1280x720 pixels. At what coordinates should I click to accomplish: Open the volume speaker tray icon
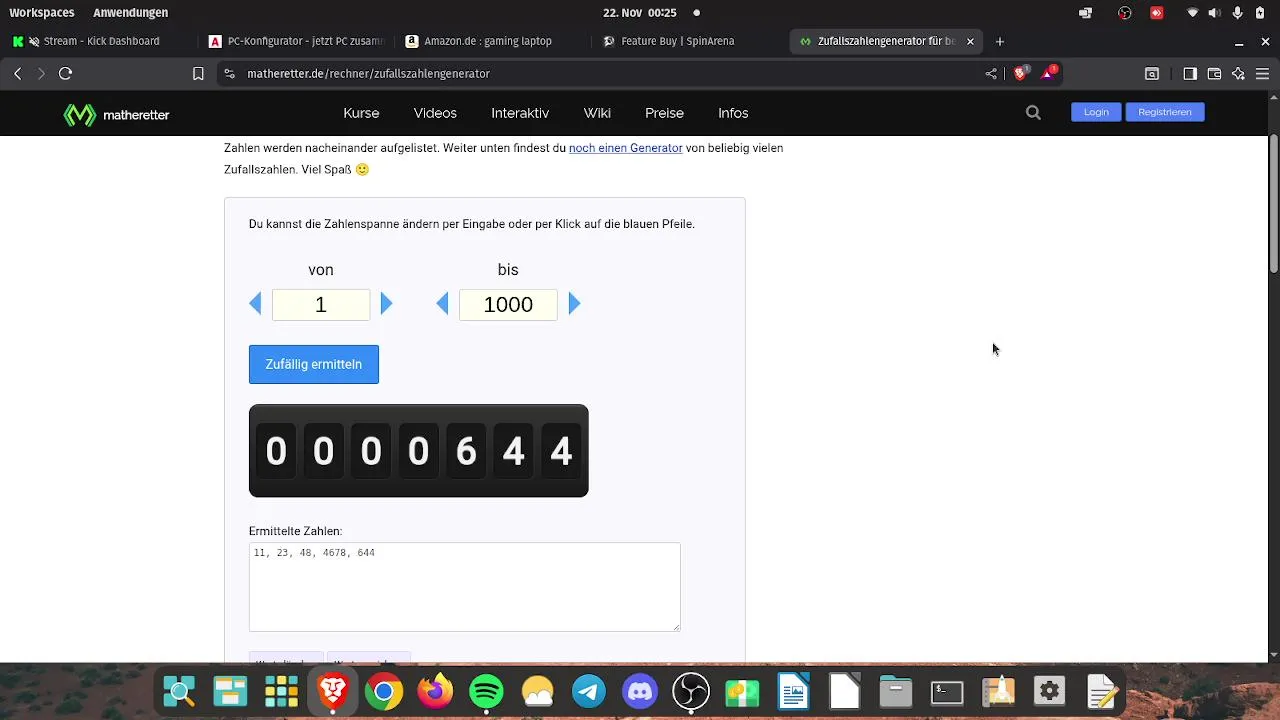pos(1214,13)
